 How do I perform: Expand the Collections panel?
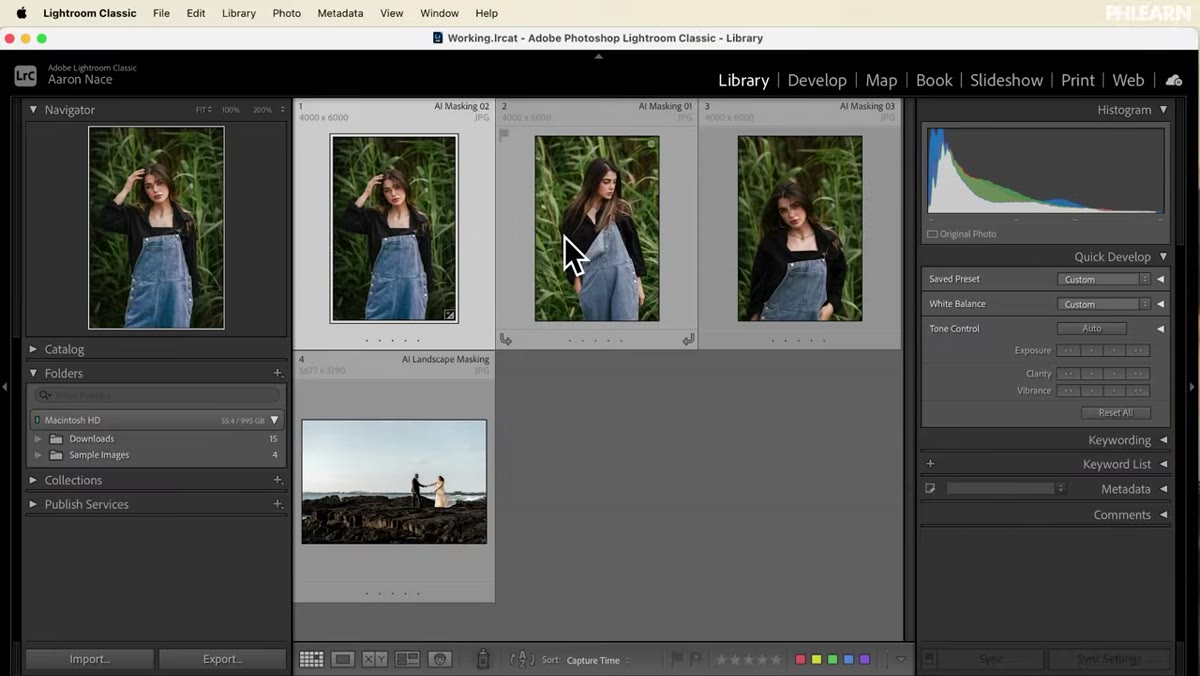tap(33, 480)
